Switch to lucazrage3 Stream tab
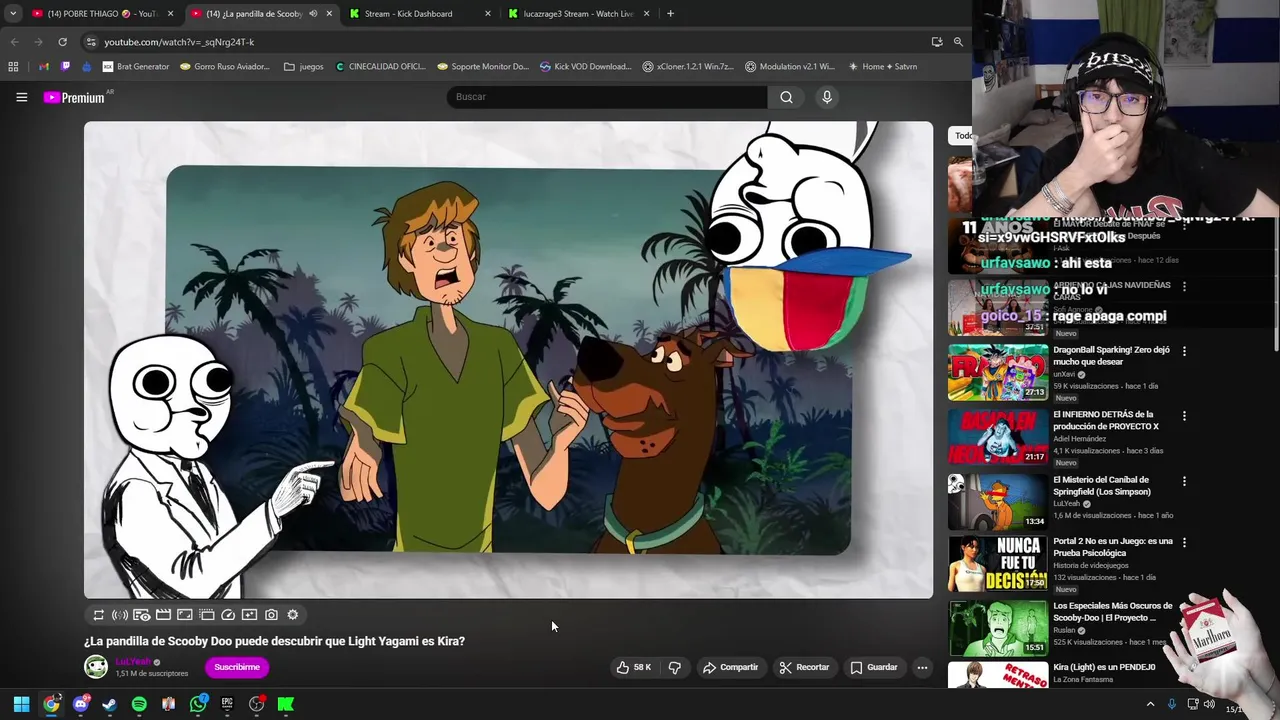This screenshot has height=720, width=1280. 578,14
